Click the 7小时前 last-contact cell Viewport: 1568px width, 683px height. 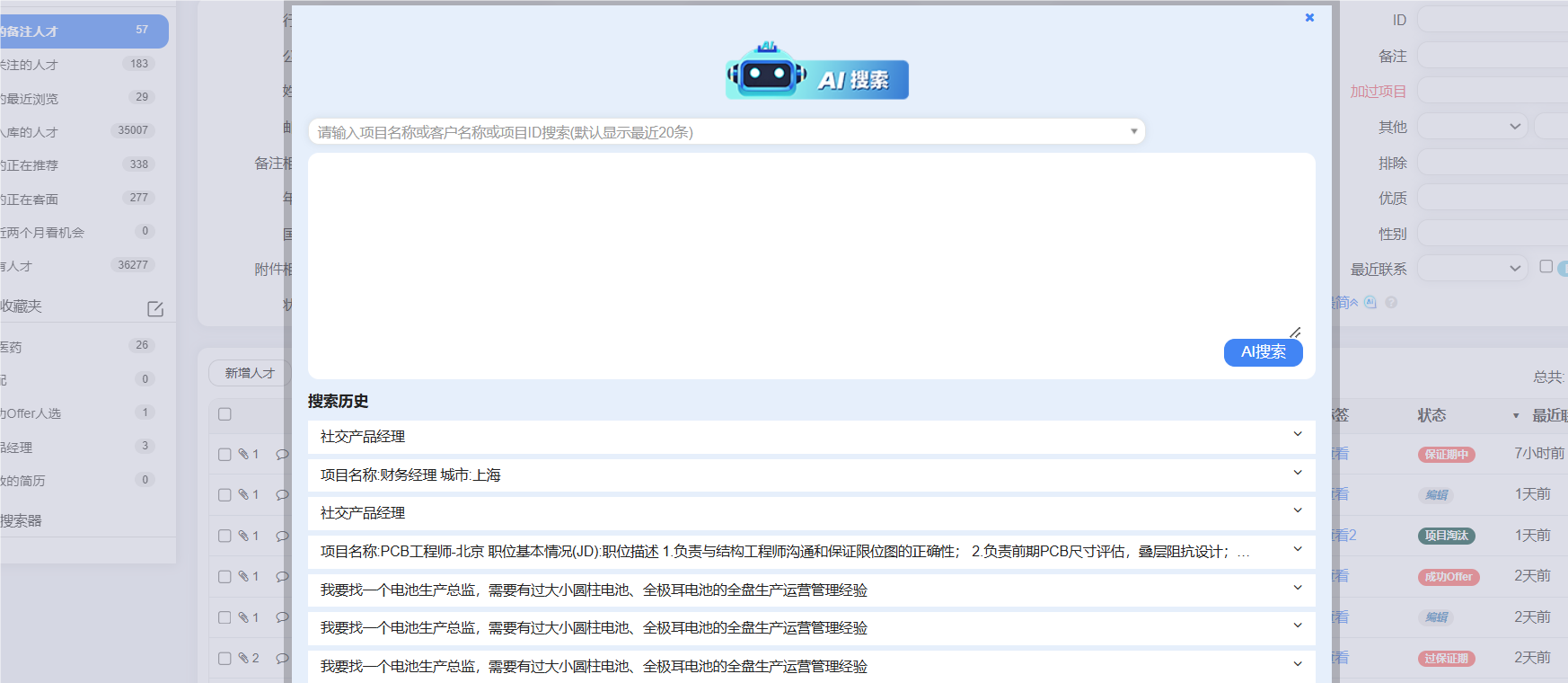coord(1539,454)
